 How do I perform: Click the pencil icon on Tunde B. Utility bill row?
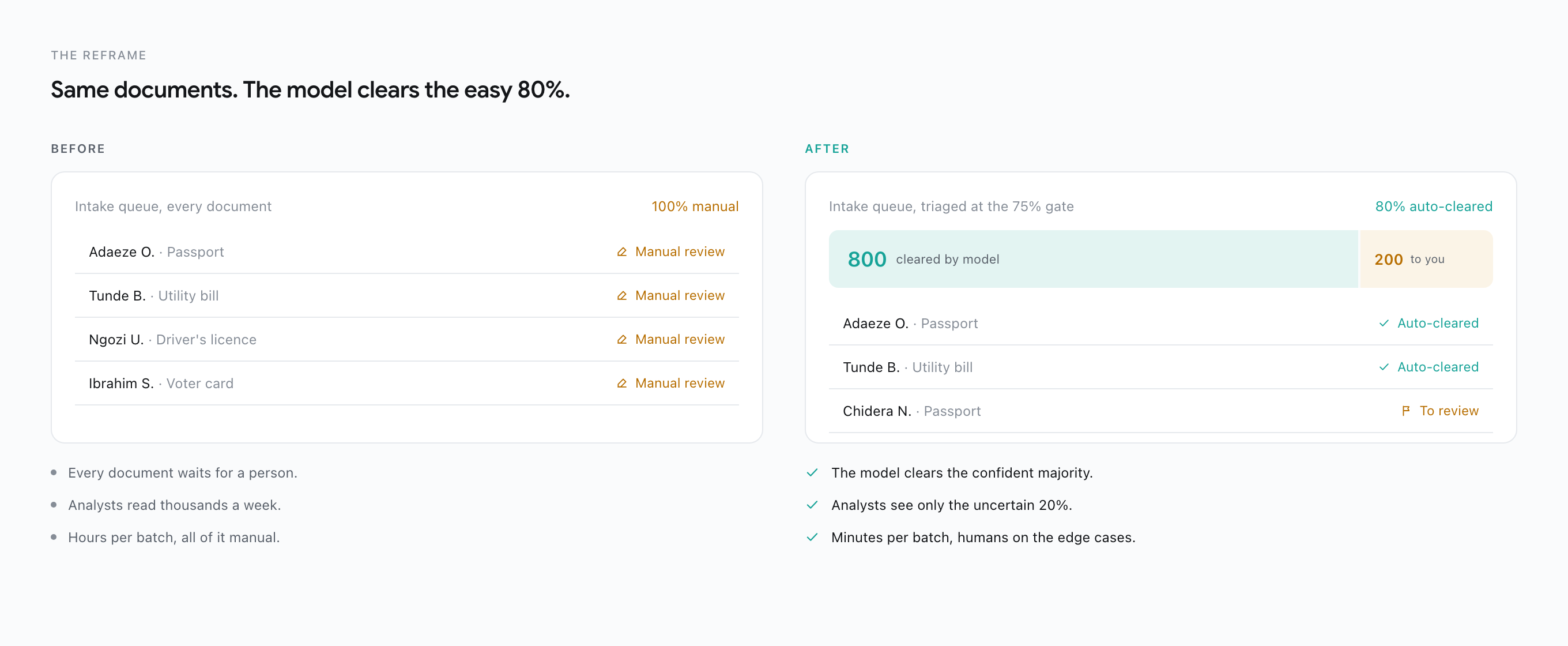[x=621, y=296]
